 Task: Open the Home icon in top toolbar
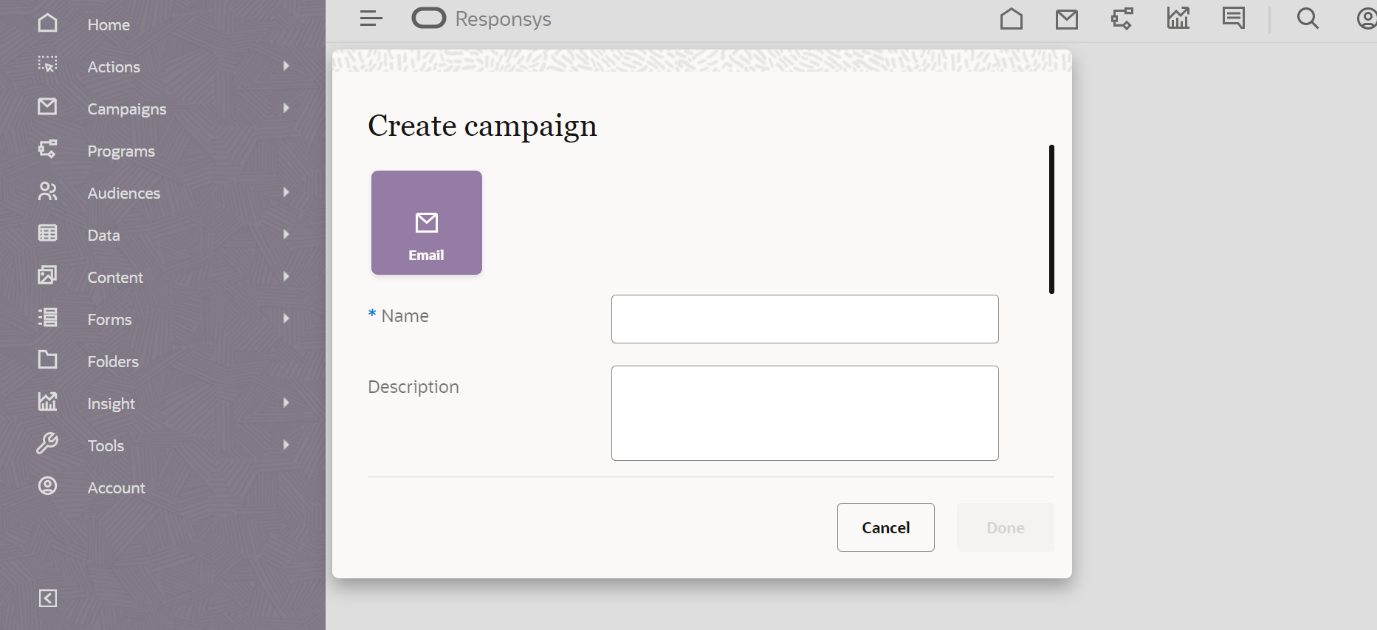click(1011, 19)
